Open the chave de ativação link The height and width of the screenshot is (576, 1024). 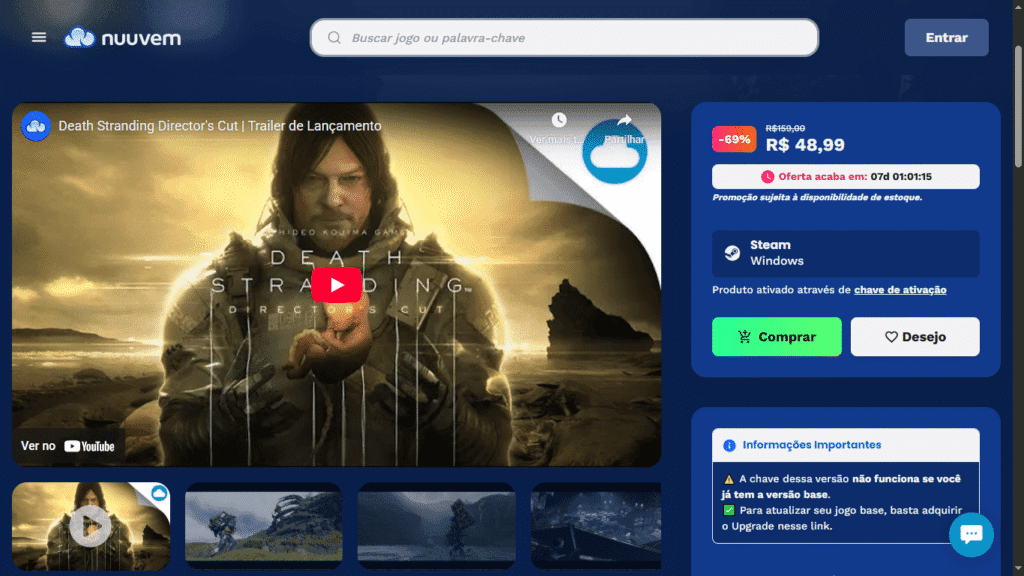pos(900,290)
